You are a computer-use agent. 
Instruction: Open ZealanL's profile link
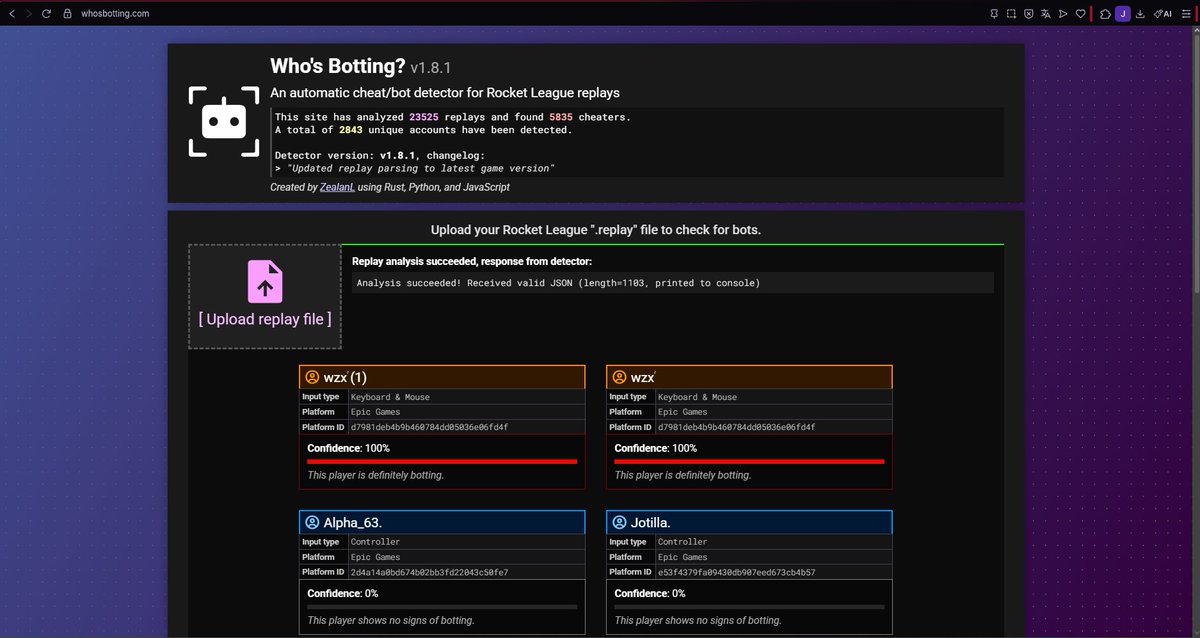tap(337, 186)
